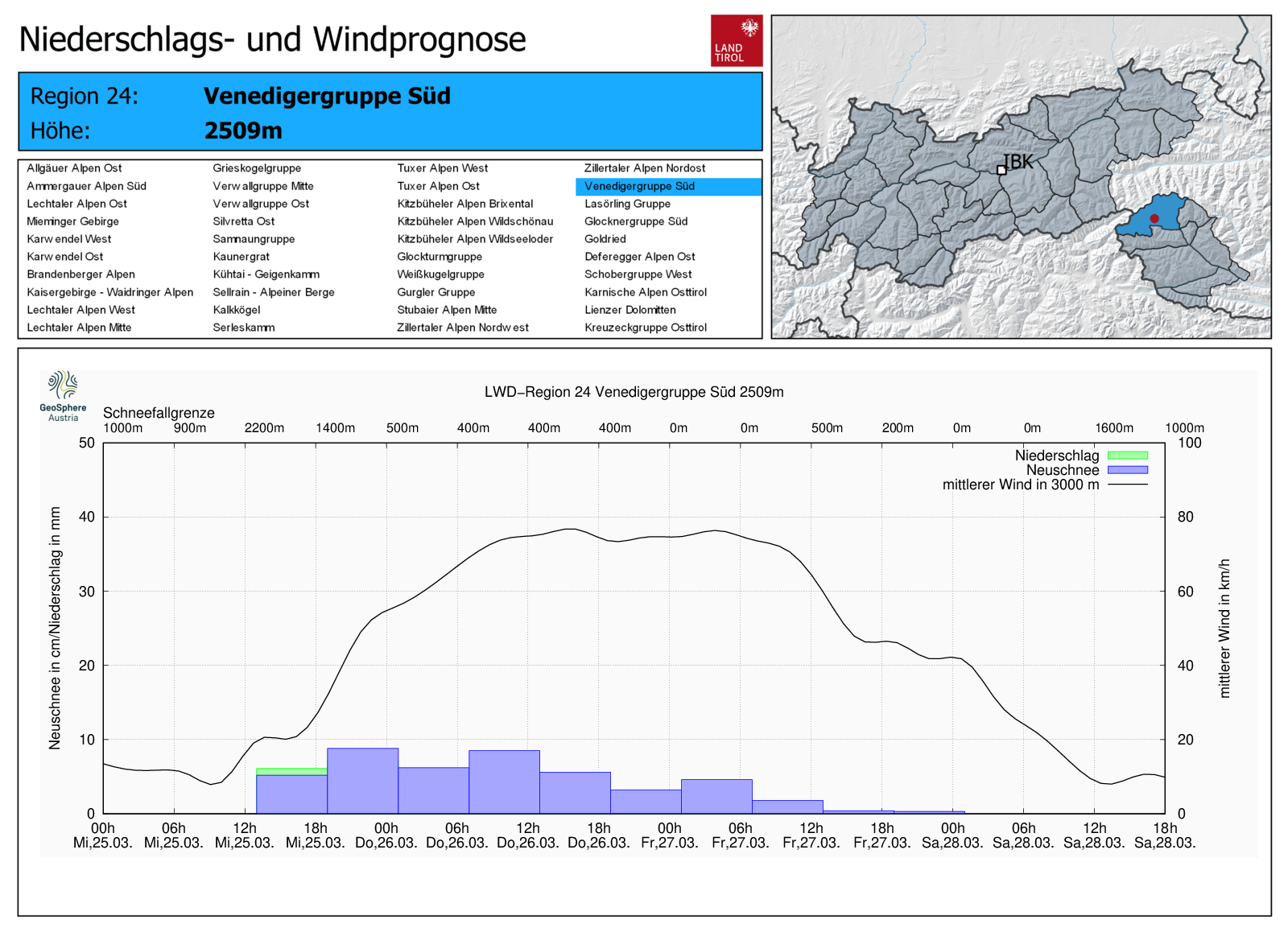Choose Deferegger Alpen Ost region

[640, 257]
